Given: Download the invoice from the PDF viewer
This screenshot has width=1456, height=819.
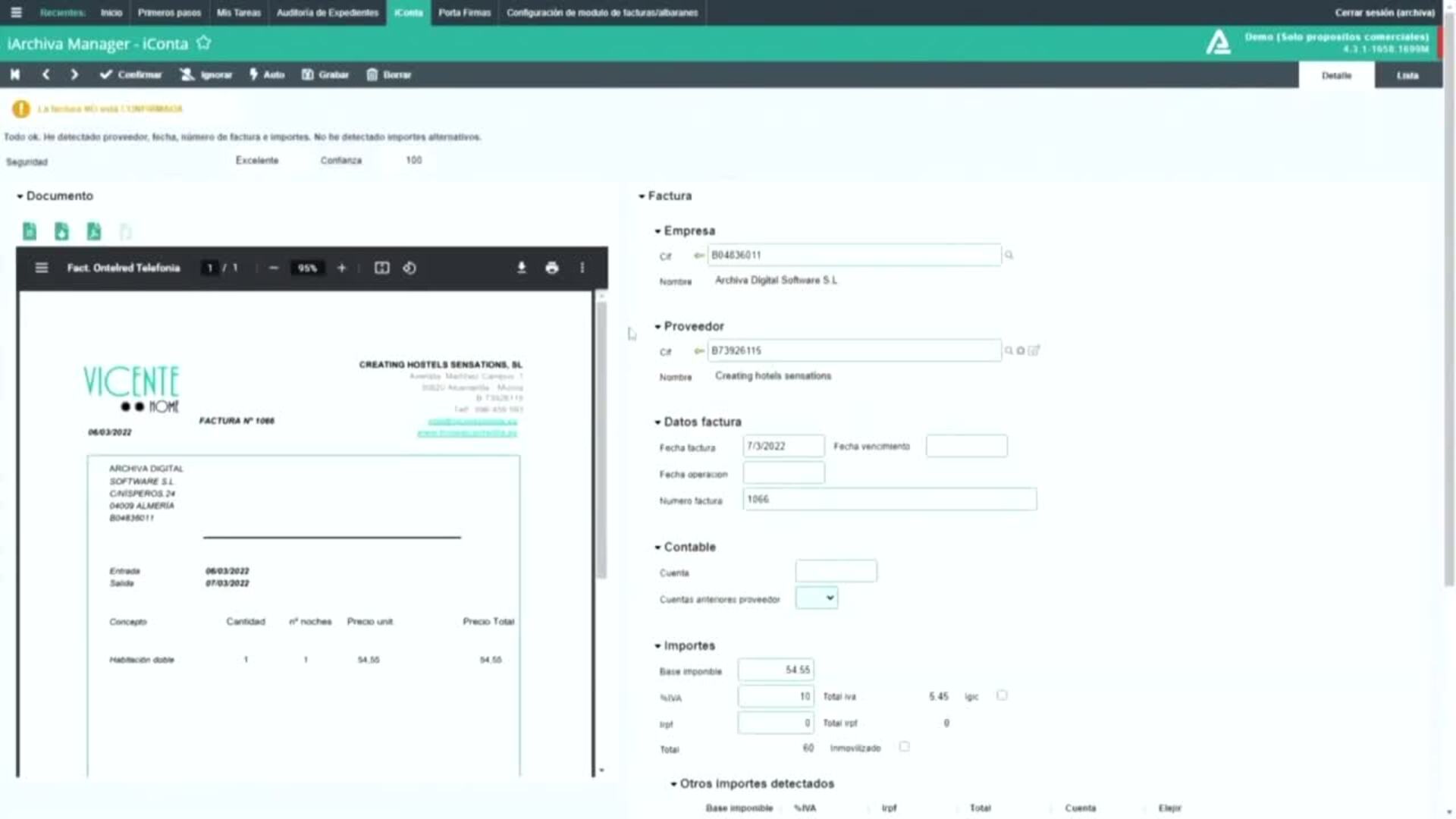Looking at the screenshot, I should point(521,268).
